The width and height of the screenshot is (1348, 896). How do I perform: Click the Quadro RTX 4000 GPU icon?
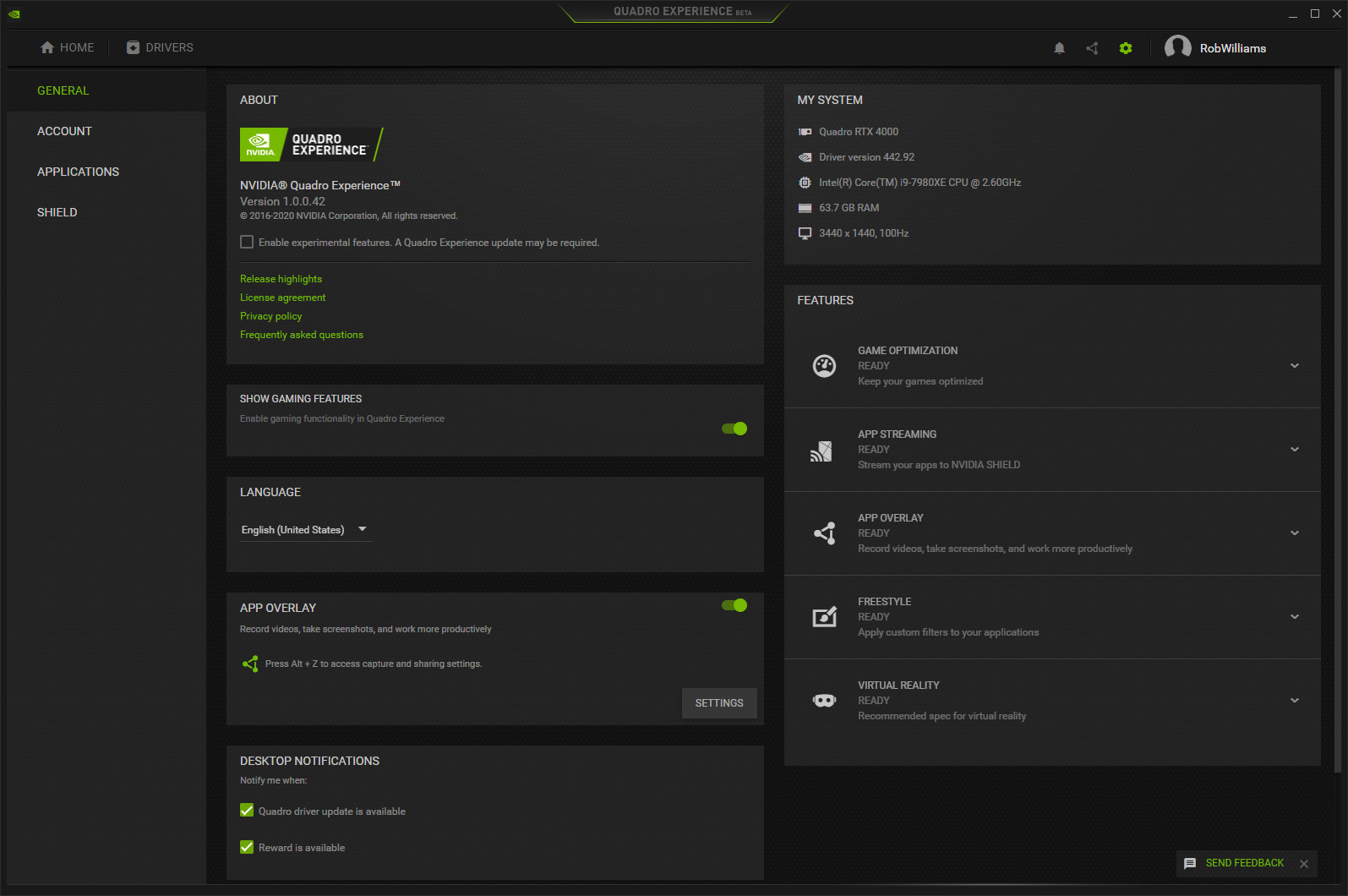[805, 132]
